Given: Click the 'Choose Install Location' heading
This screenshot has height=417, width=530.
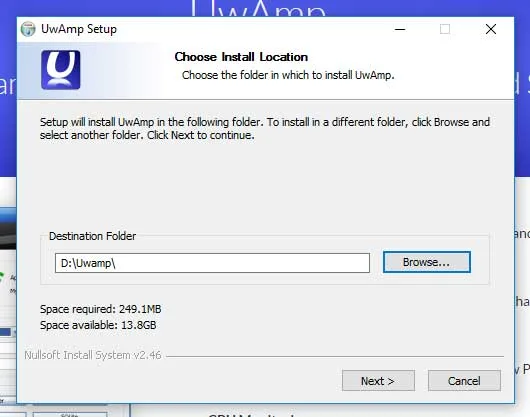Looking at the screenshot, I should [241, 57].
